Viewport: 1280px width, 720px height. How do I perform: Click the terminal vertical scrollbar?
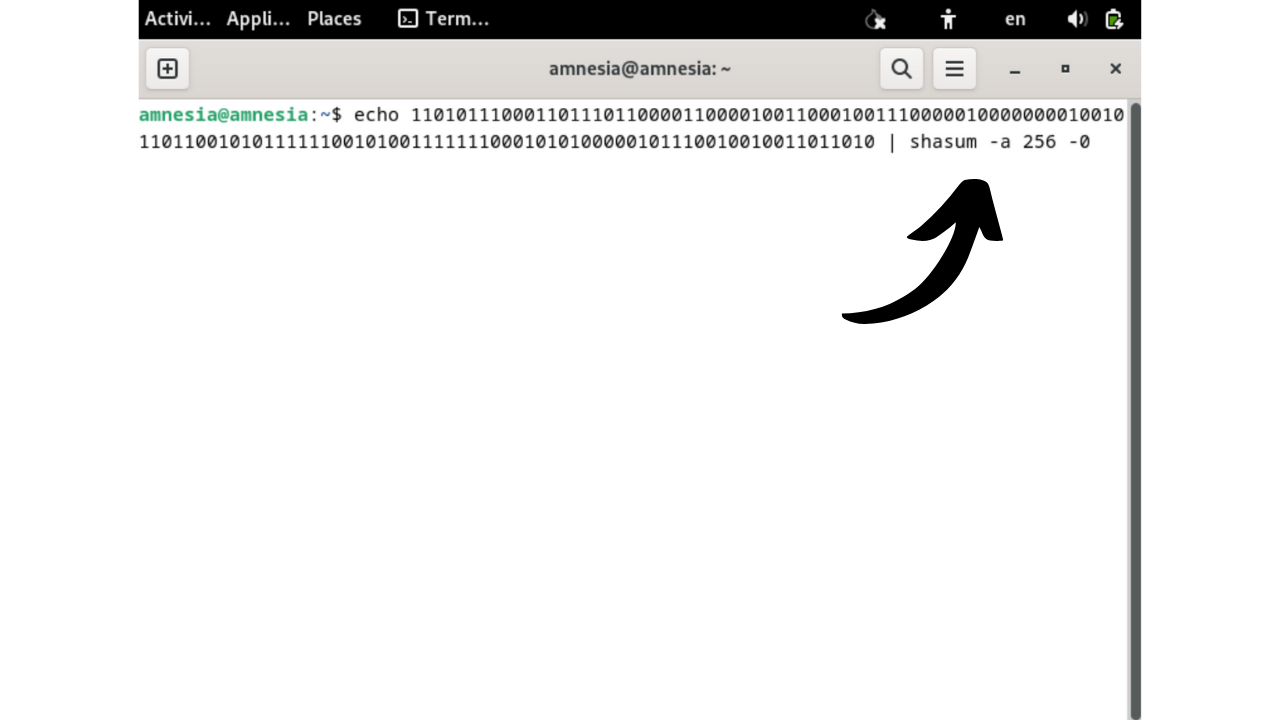coord(1134,410)
